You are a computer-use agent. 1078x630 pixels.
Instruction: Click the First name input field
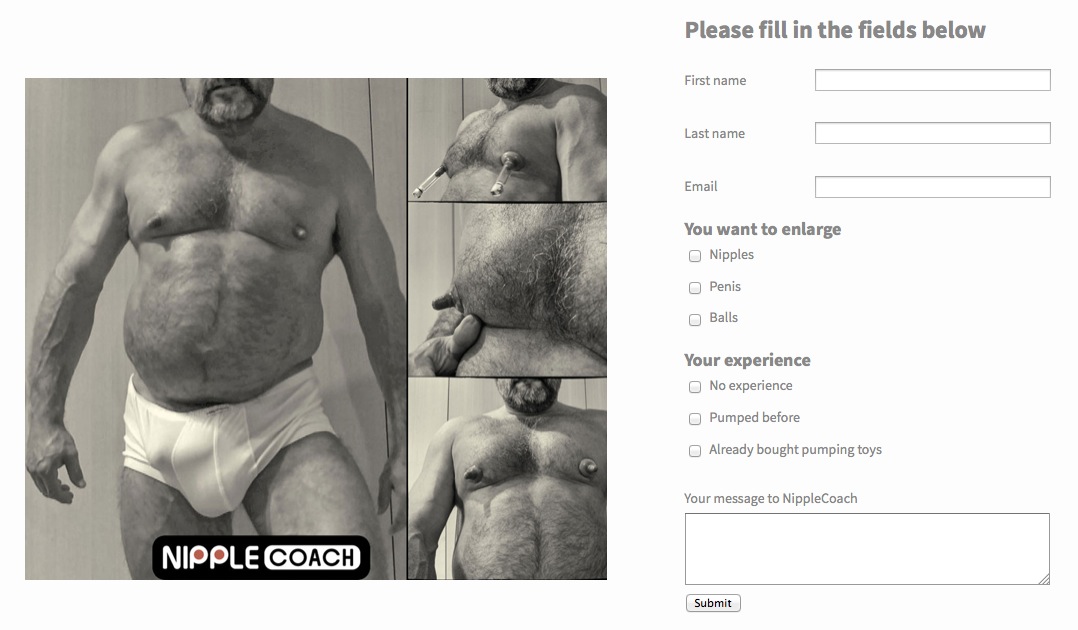point(932,80)
